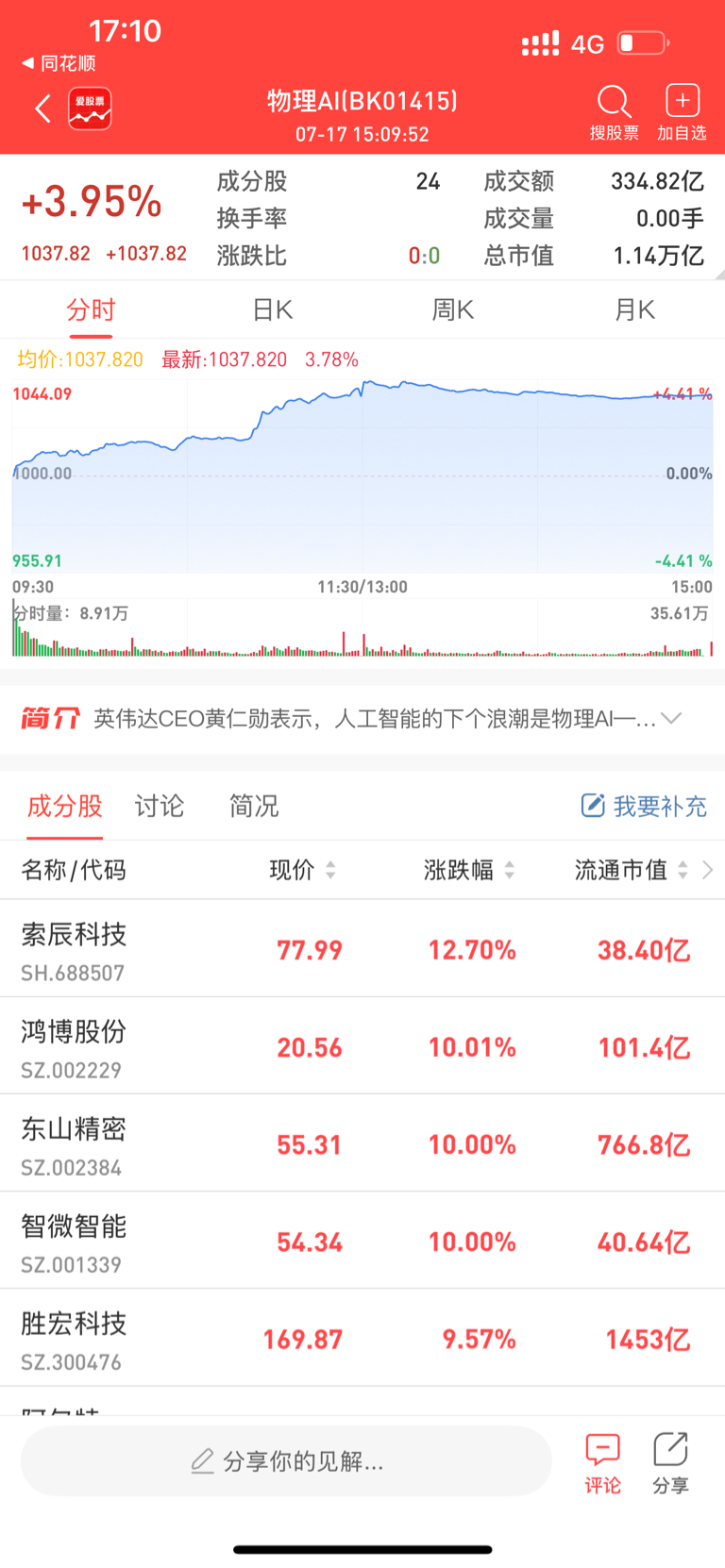Tap 索辰科技 price 77.99
Viewport: 725px width, 1568px height.
pos(310,950)
